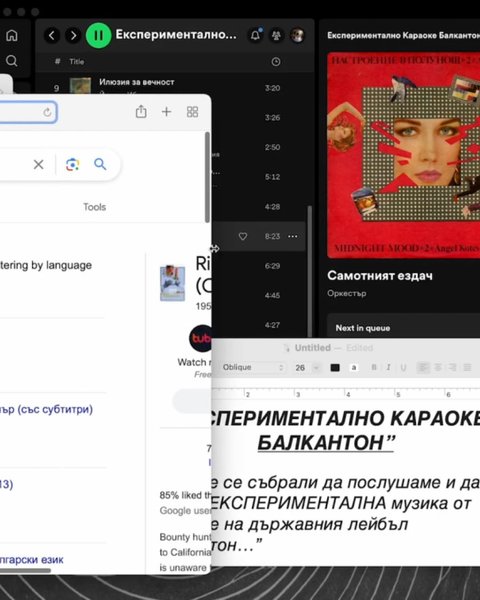Share page from Safari toolbar
This screenshot has height=600, width=480.
(x=141, y=112)
